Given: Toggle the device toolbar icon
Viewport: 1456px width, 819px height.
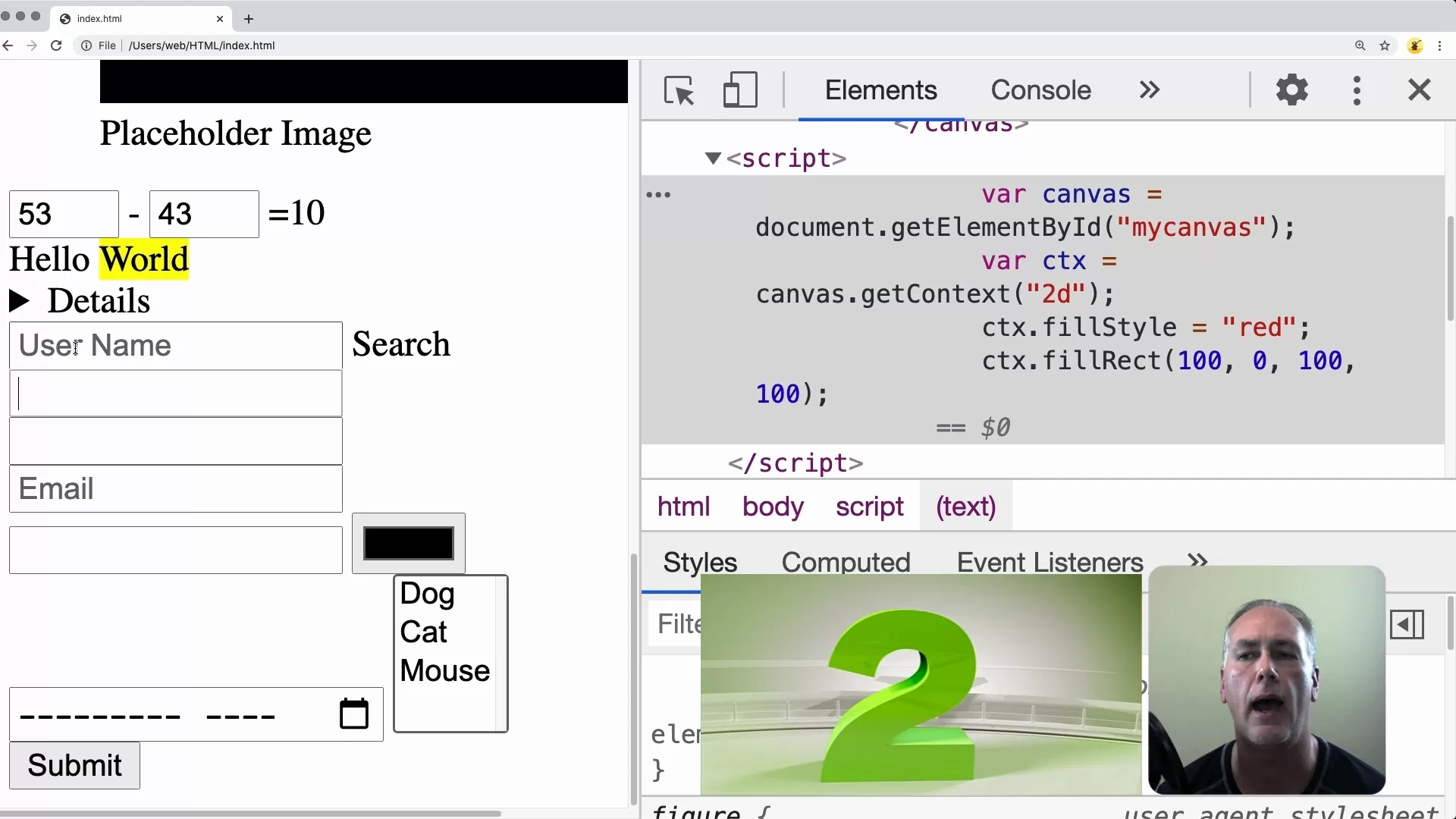Looking at the screenshot, I should click(739, 90).
